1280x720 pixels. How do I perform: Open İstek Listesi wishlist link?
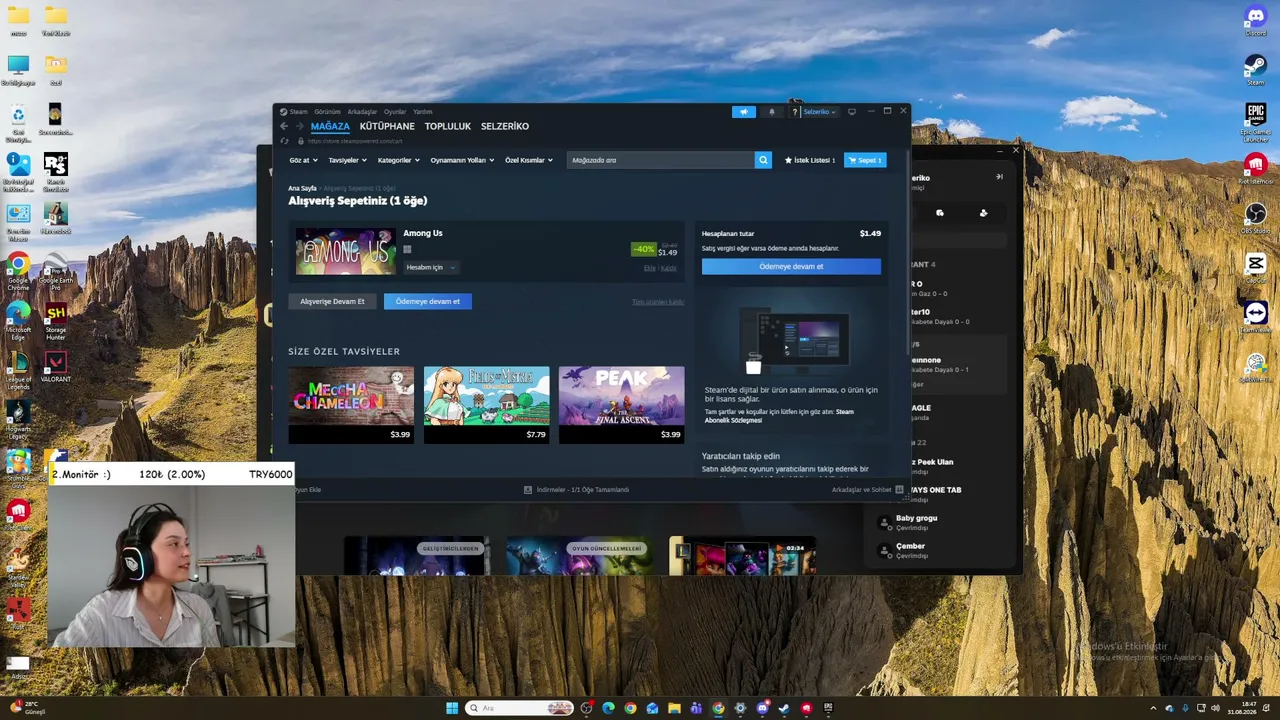pyautogui.click(x=810, y=160)
